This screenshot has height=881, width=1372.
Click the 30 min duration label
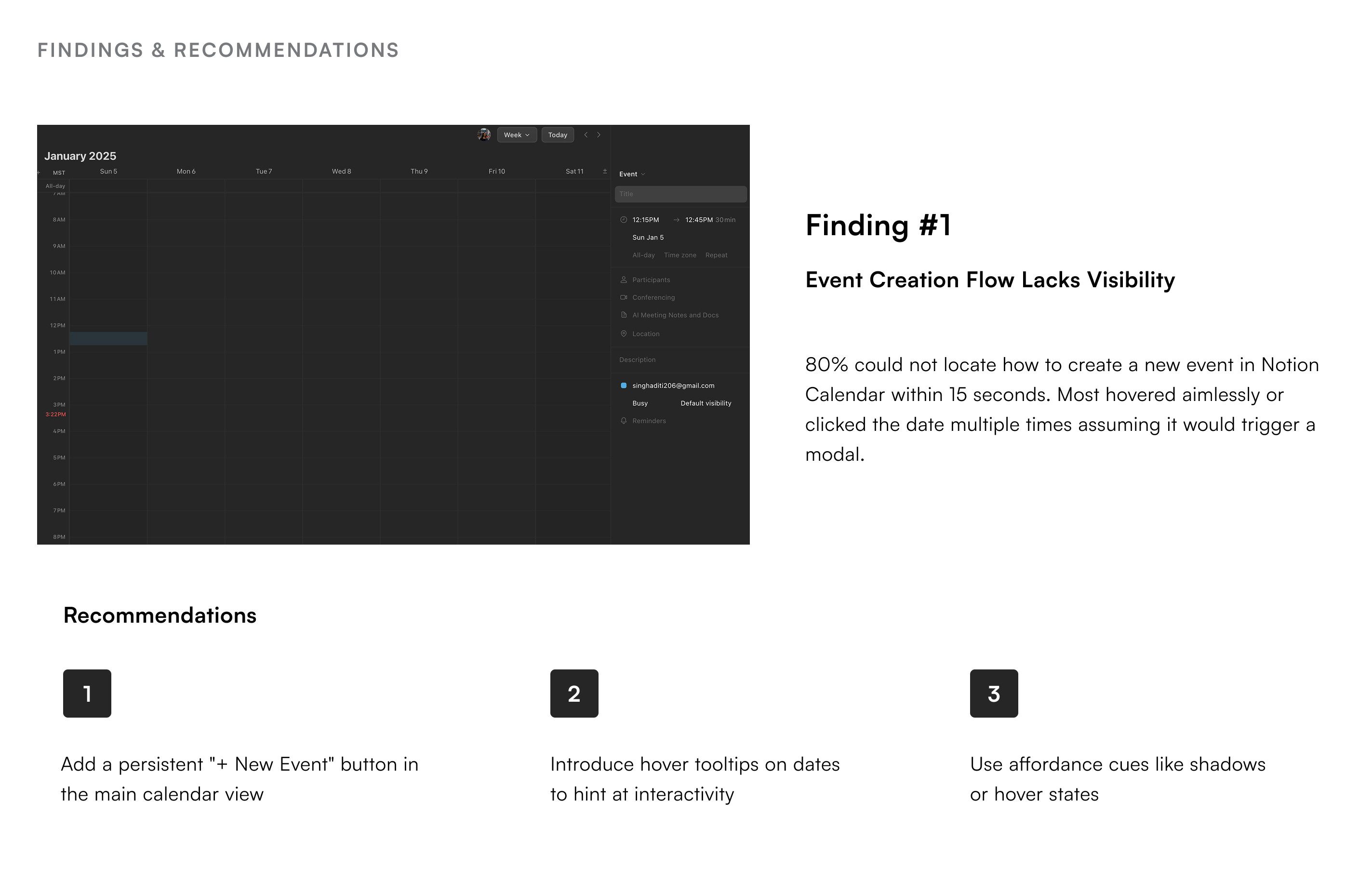coord(725,220)
